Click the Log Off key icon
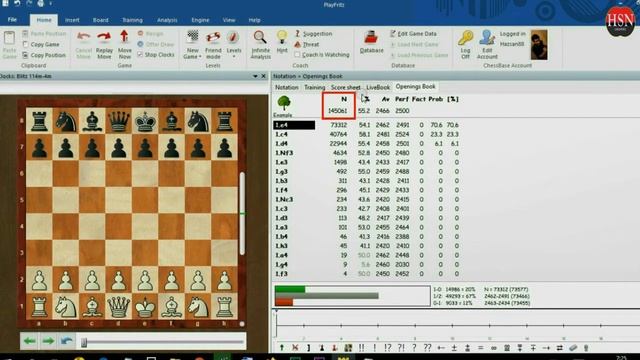The height and width of the screenshot is (360, 640). pyautogui.click(x=465, y=38)
